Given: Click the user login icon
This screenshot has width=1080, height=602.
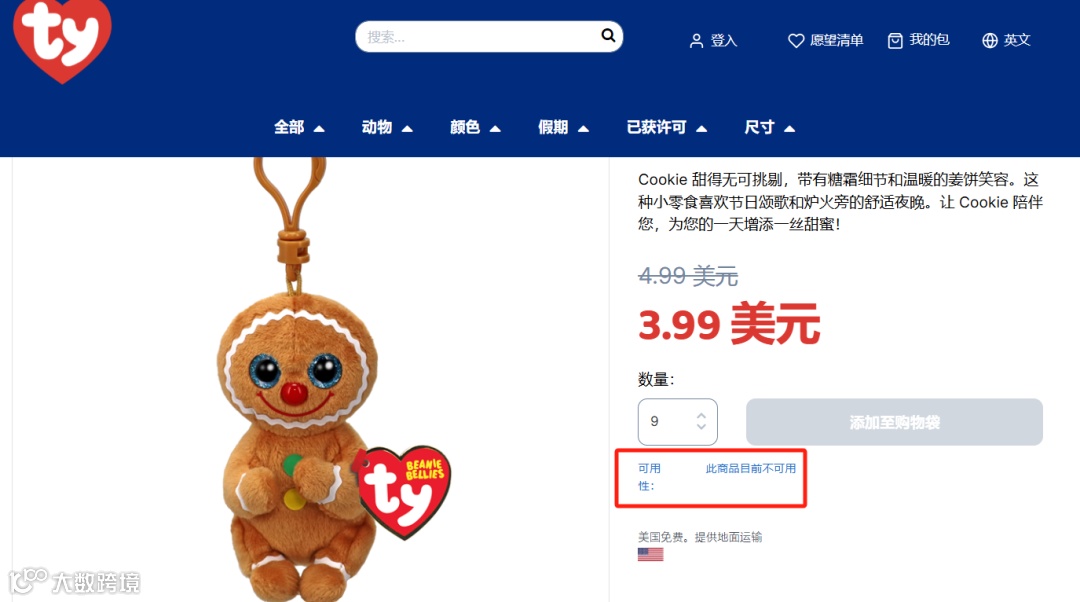Looking at the screenshot, I should click(x=696, y=41).
